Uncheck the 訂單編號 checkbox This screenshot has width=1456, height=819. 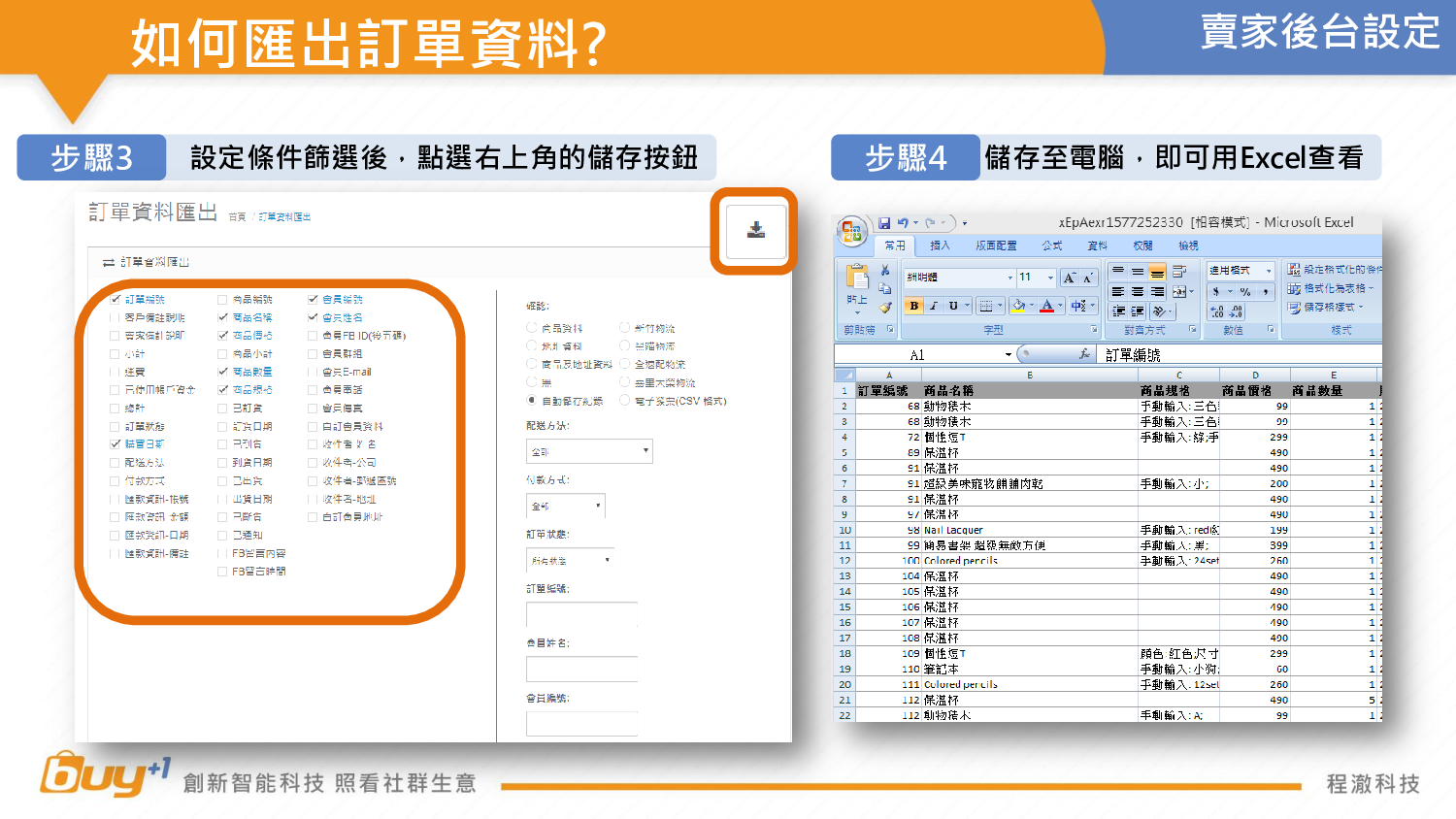coord(116,299)
